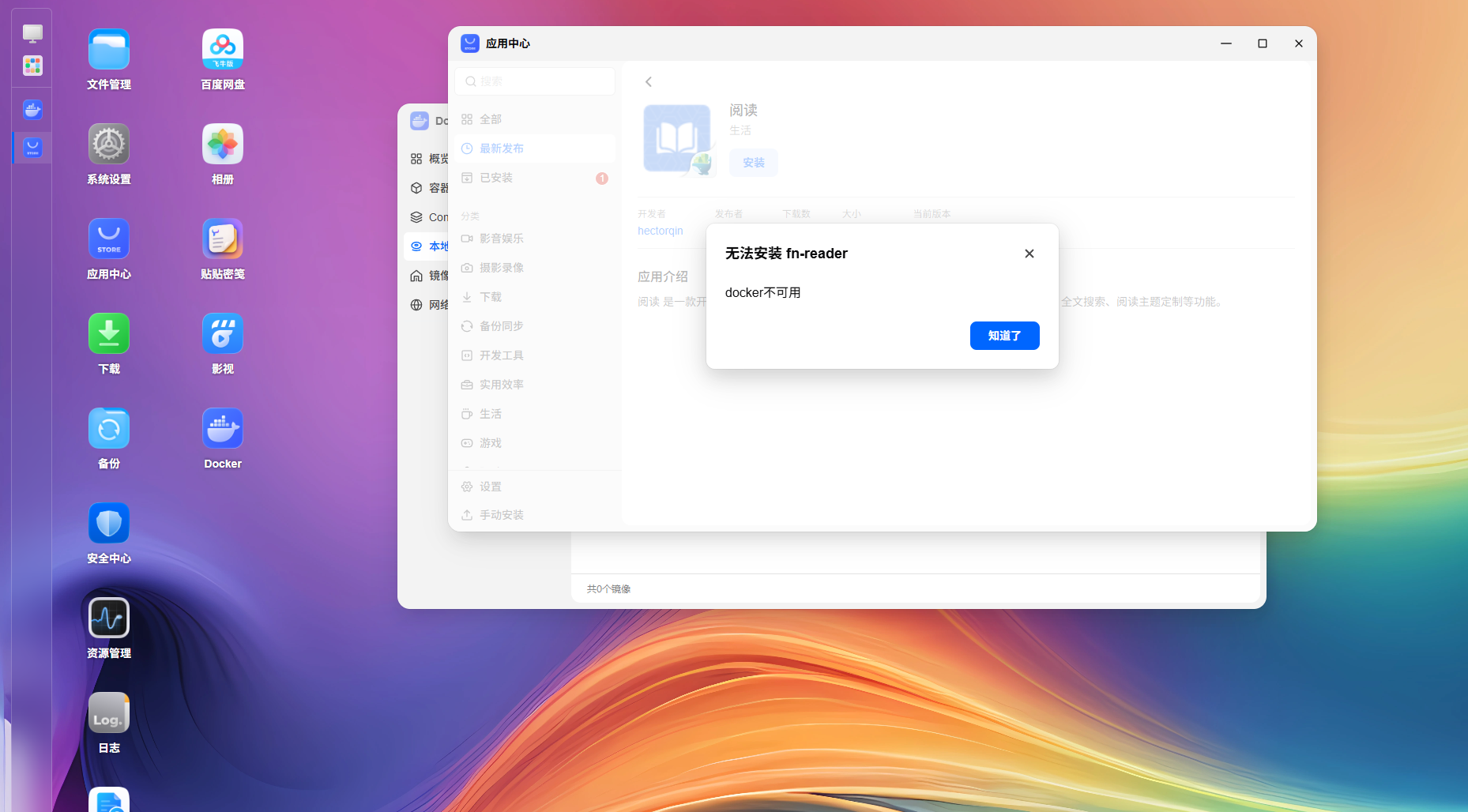
Task: Select 全部 in the app center sidebar
Action: 535,119
